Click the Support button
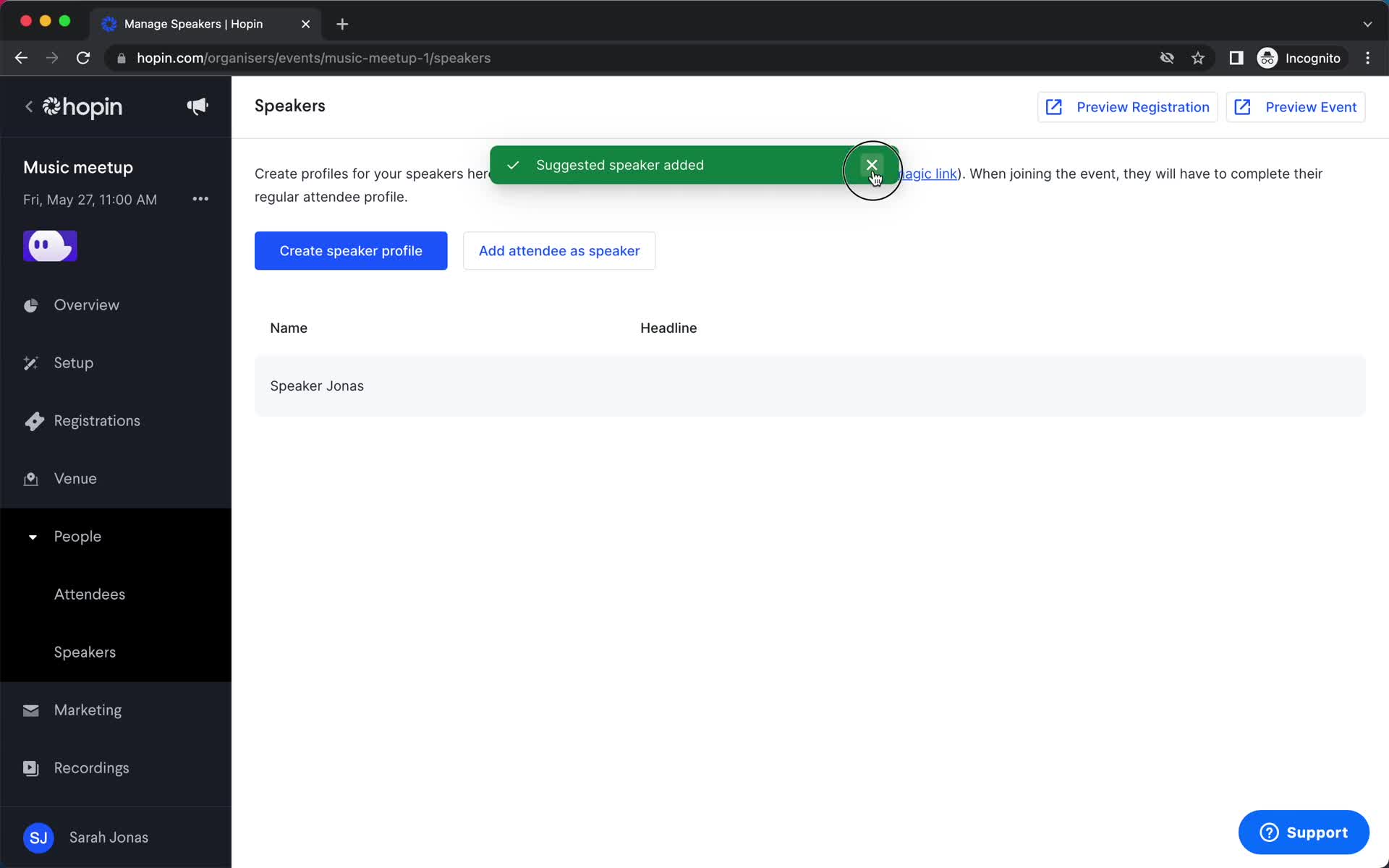This screenshot has height=868, width=1389. (x=1303, y=832)
